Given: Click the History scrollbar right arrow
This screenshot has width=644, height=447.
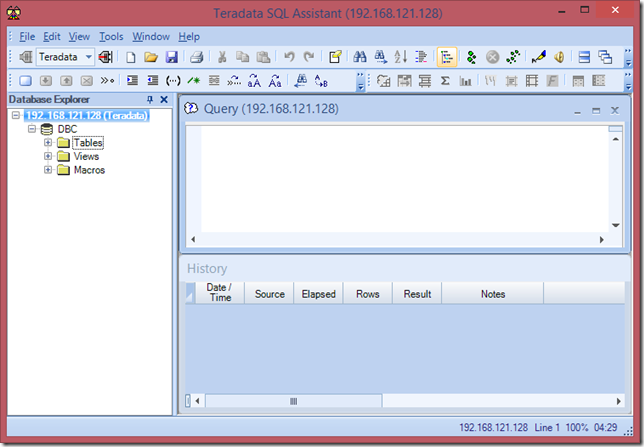Looking at the screenshot, I should pyautogui.click(x=619, y=401).
